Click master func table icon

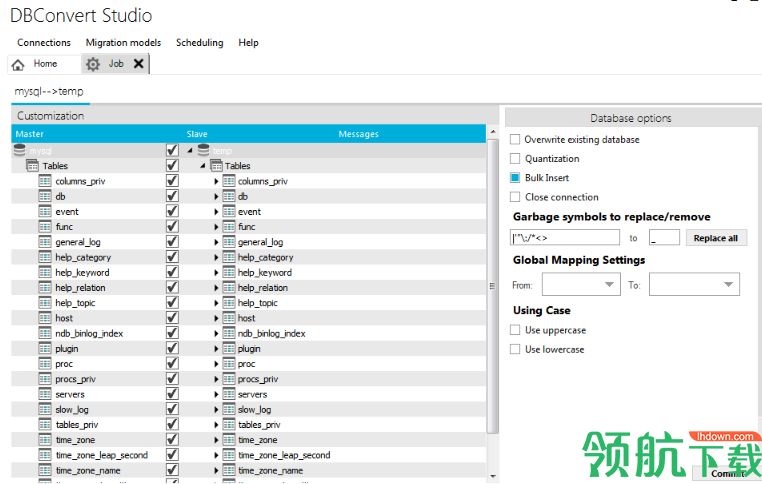pos(45,227)
